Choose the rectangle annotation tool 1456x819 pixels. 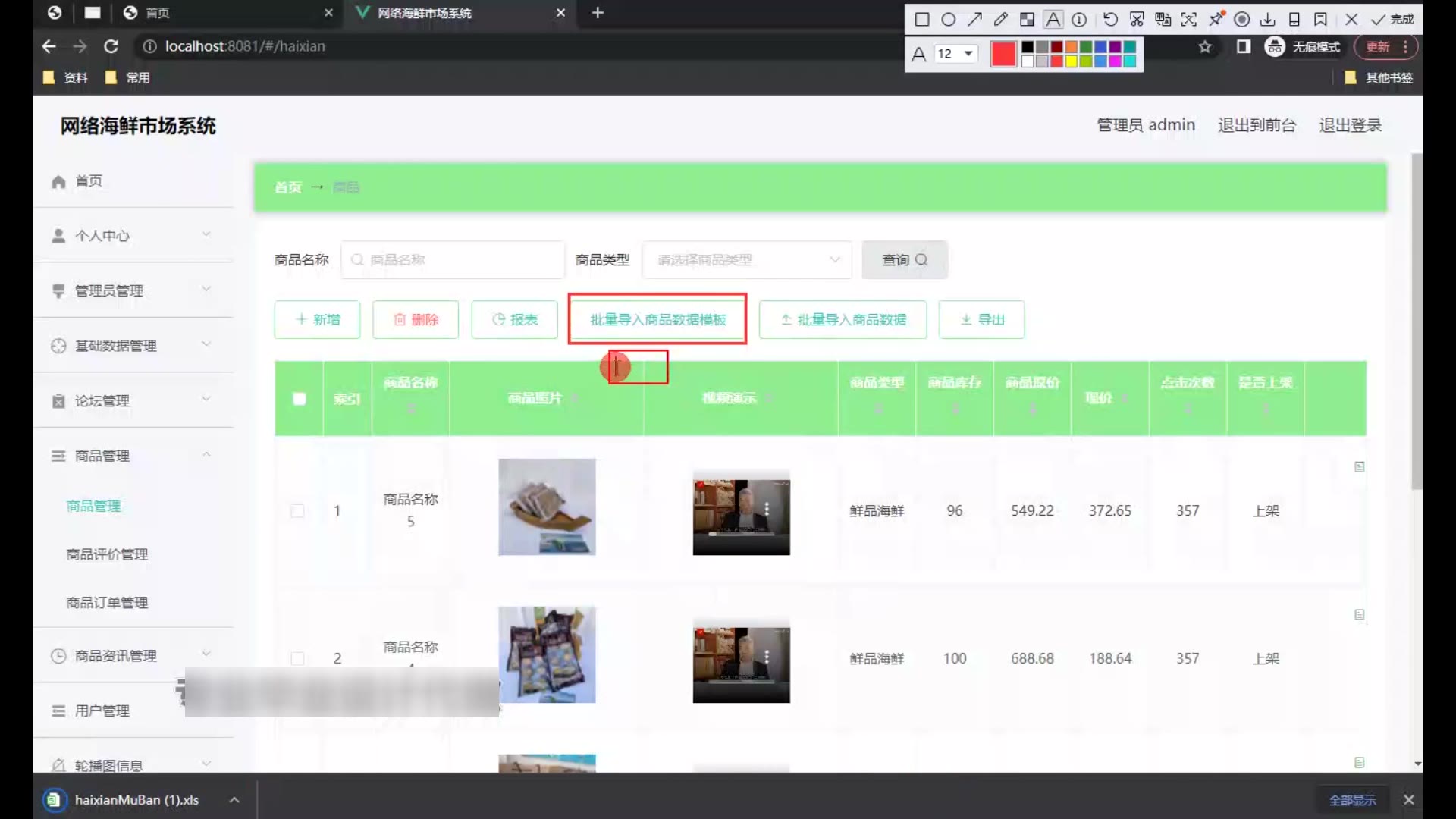922,20
